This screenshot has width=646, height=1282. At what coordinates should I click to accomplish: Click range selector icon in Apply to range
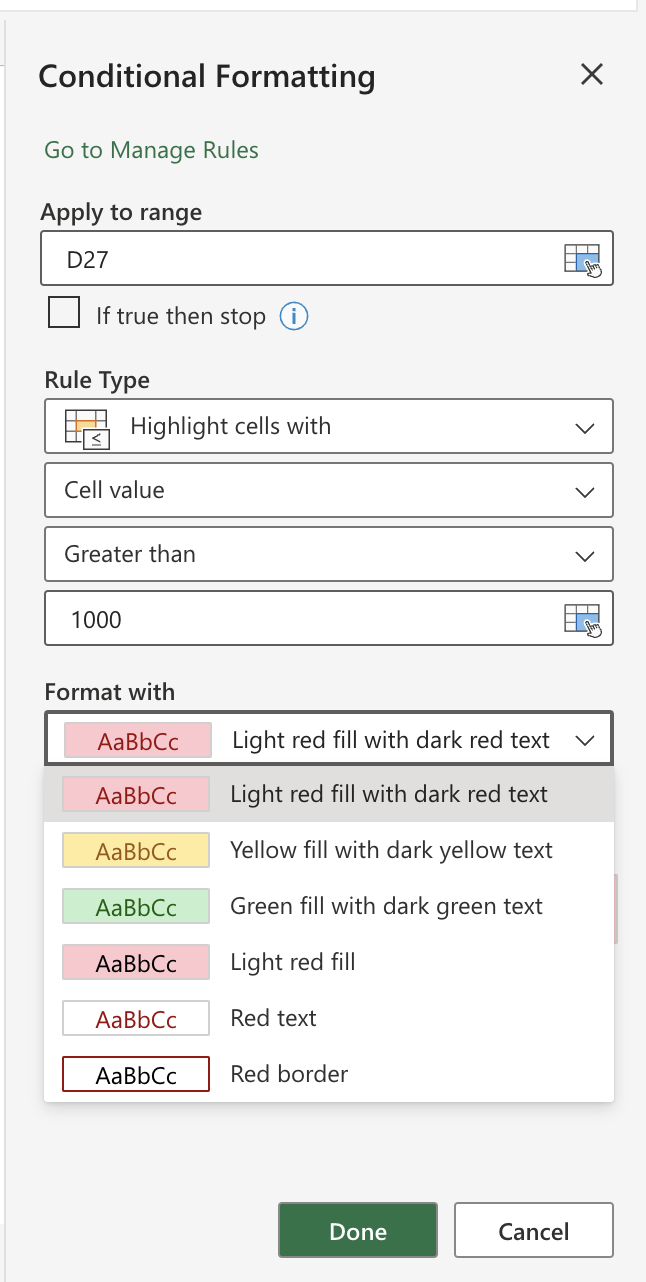click(582, 260)
